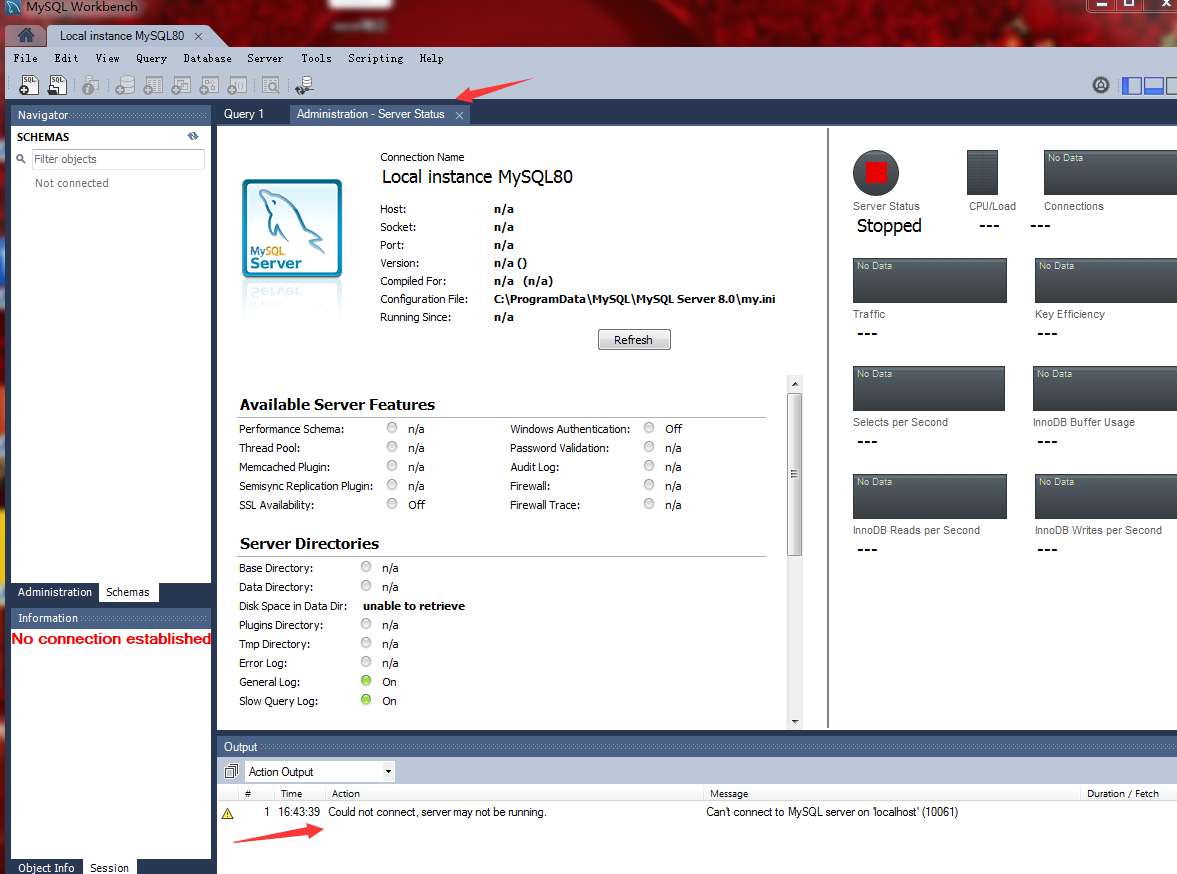
Task: Open the View menu
Action: coord(107,58)
